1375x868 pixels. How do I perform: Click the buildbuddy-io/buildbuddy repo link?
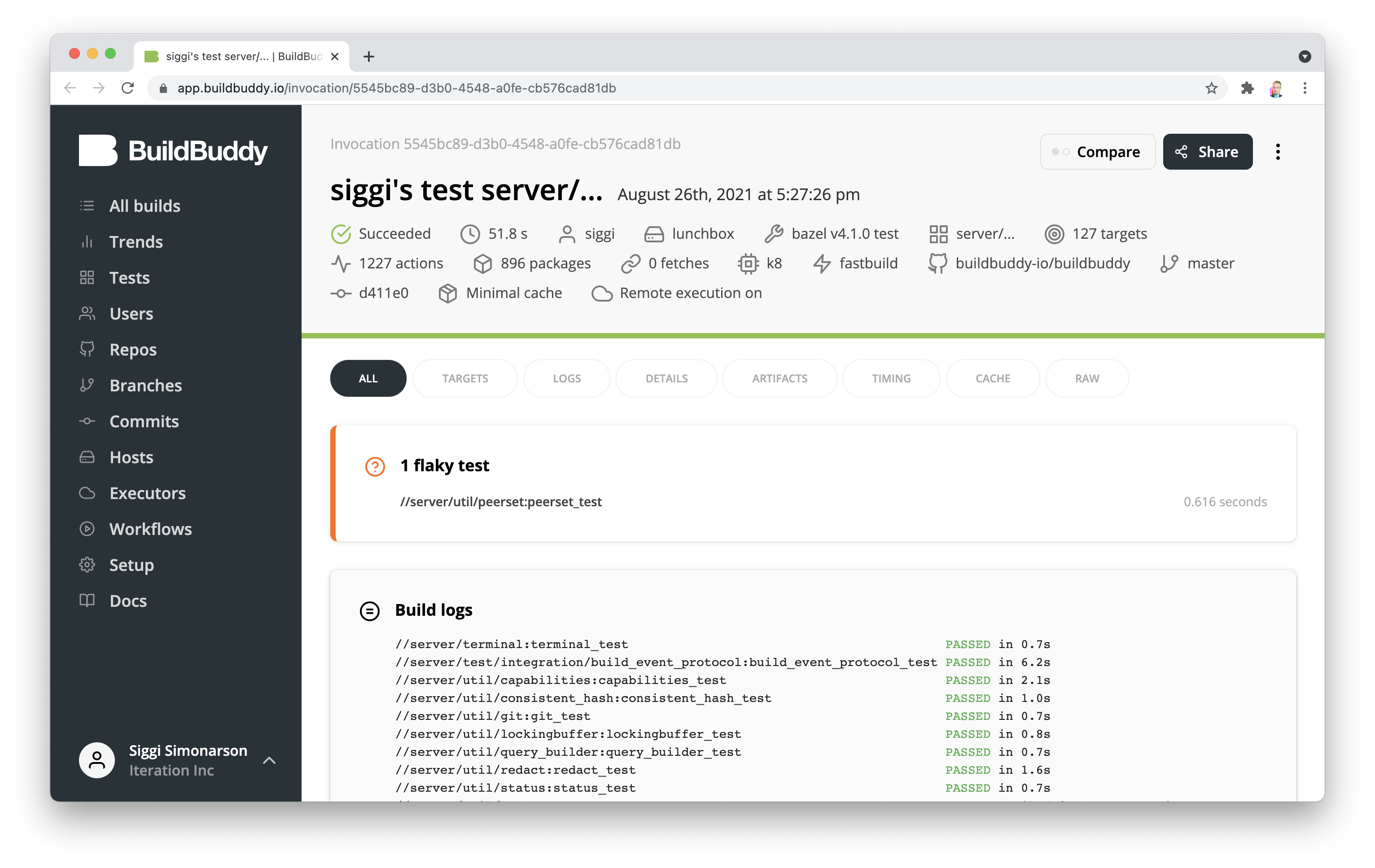coord(1042,263)
